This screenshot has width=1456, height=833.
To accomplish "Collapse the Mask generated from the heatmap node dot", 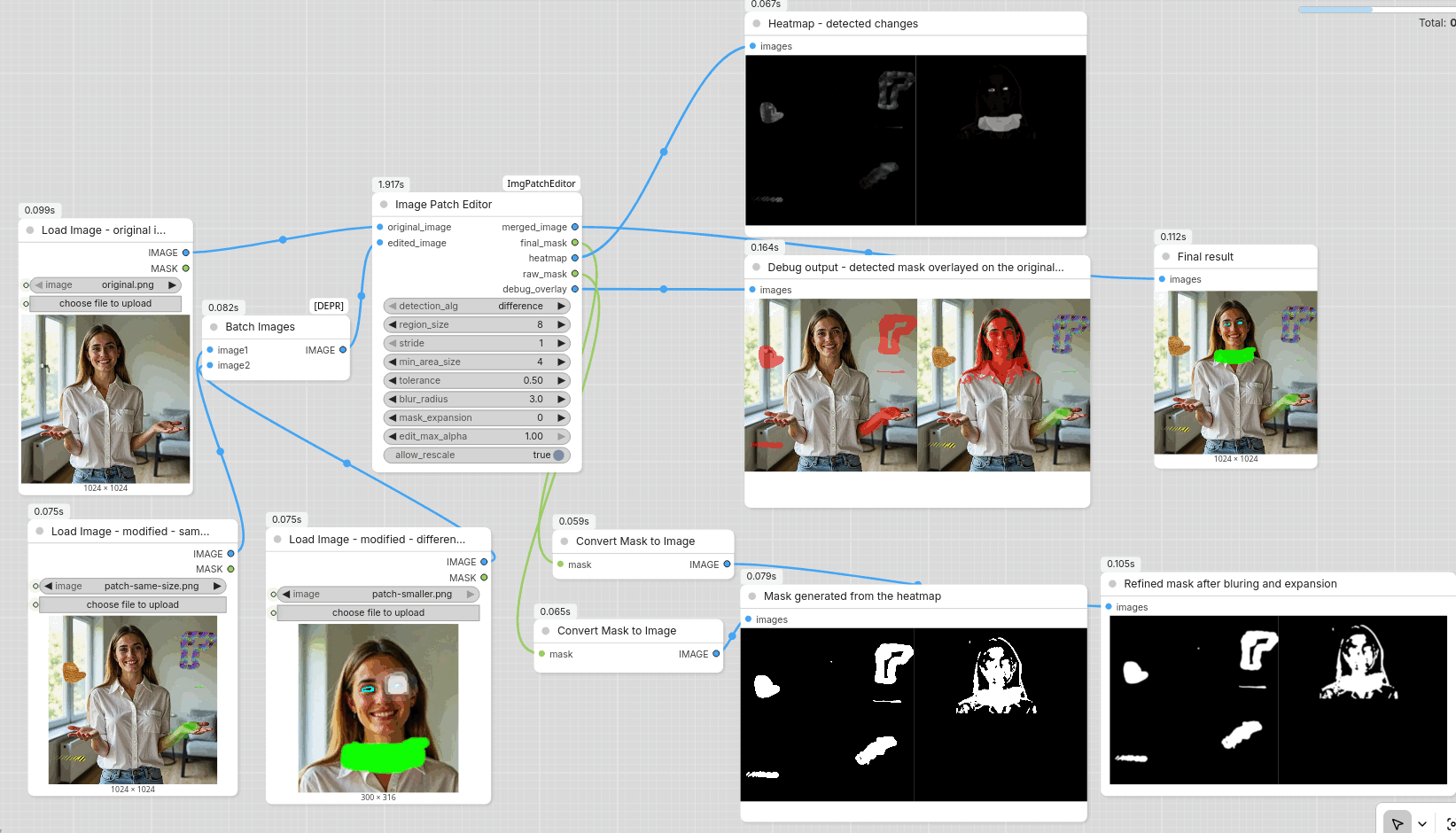I will (752, 596).
